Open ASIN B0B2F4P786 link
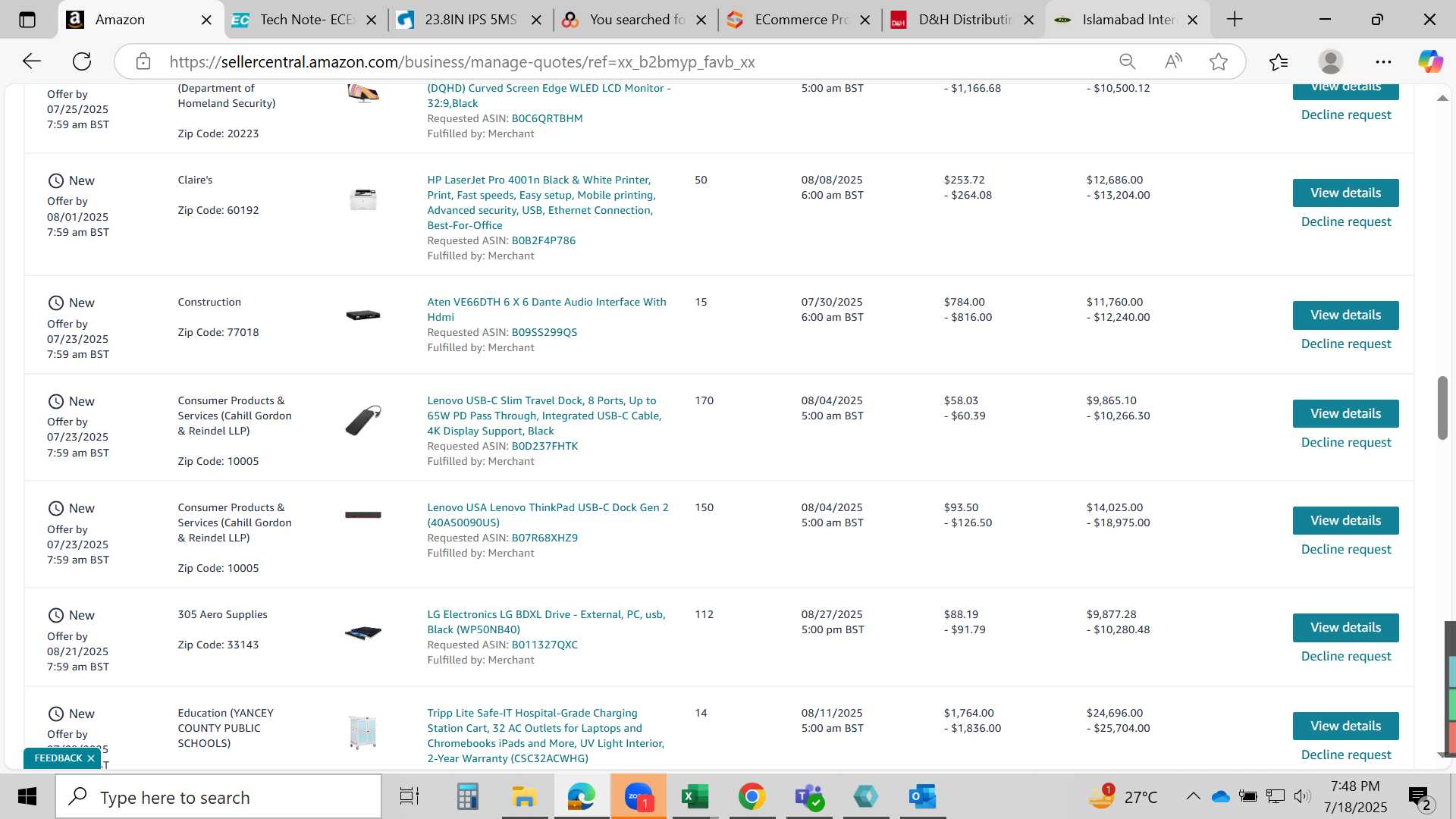 click(544, 240)
